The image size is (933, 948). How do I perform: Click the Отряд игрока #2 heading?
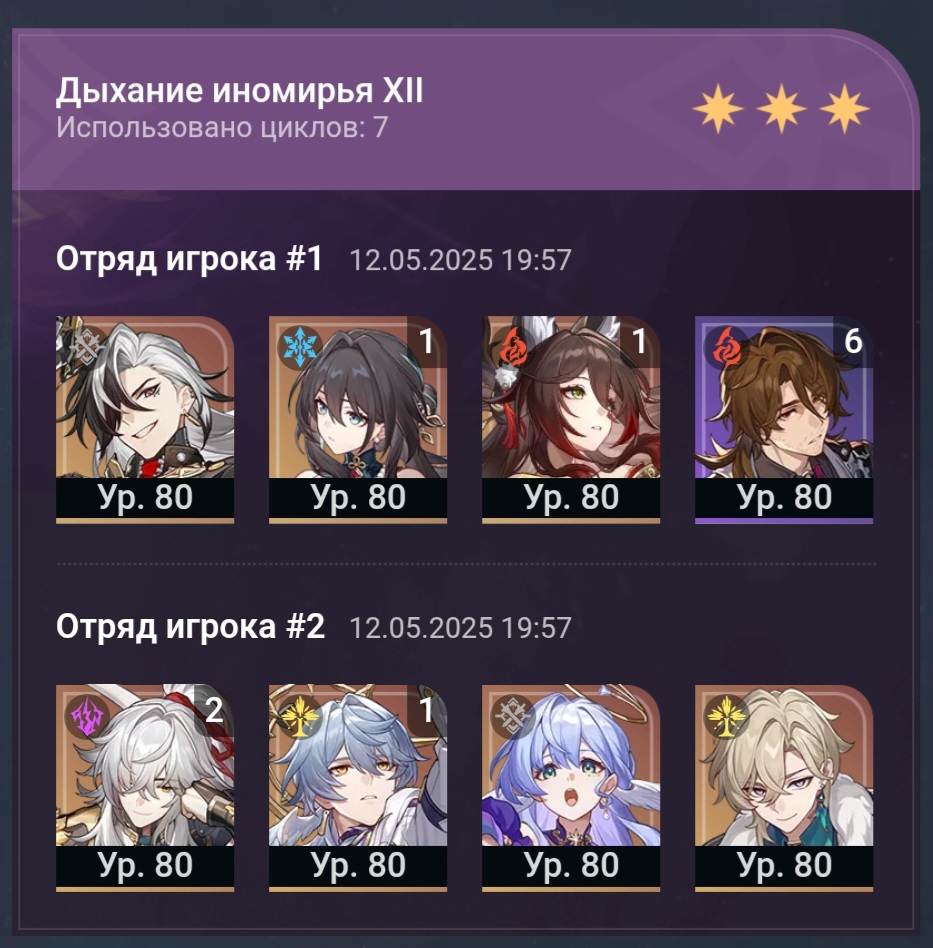tap(190, 626)
